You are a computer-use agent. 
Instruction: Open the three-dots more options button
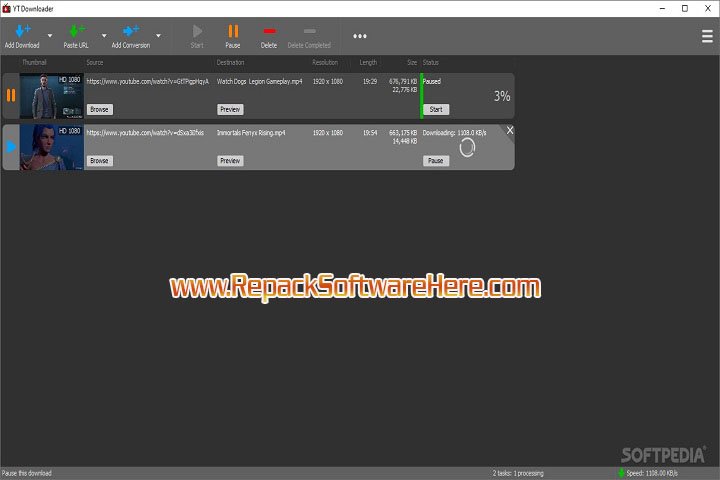[x=360, y=36]
